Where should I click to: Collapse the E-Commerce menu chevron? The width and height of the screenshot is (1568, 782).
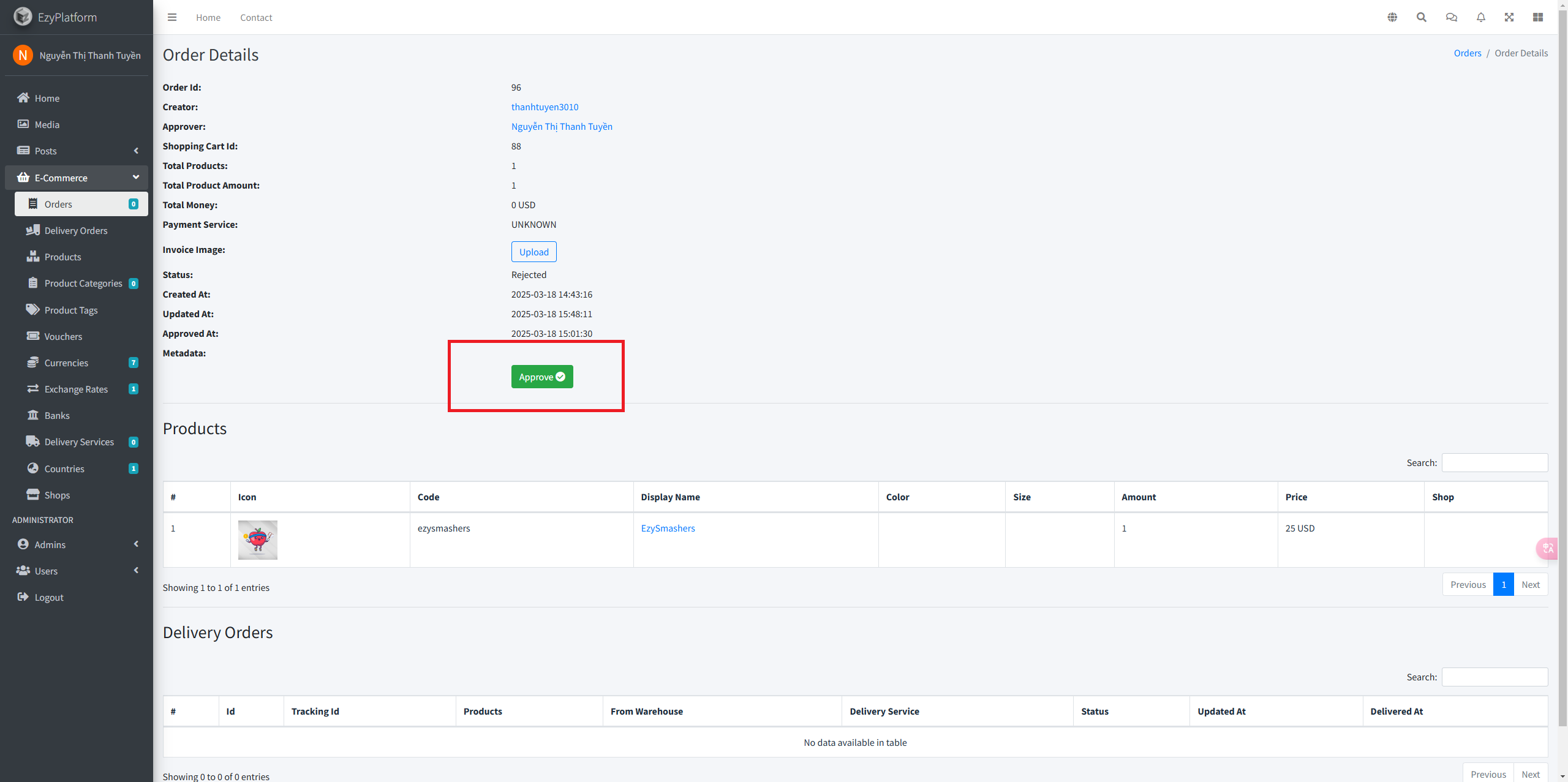click(x=136, y=178)
